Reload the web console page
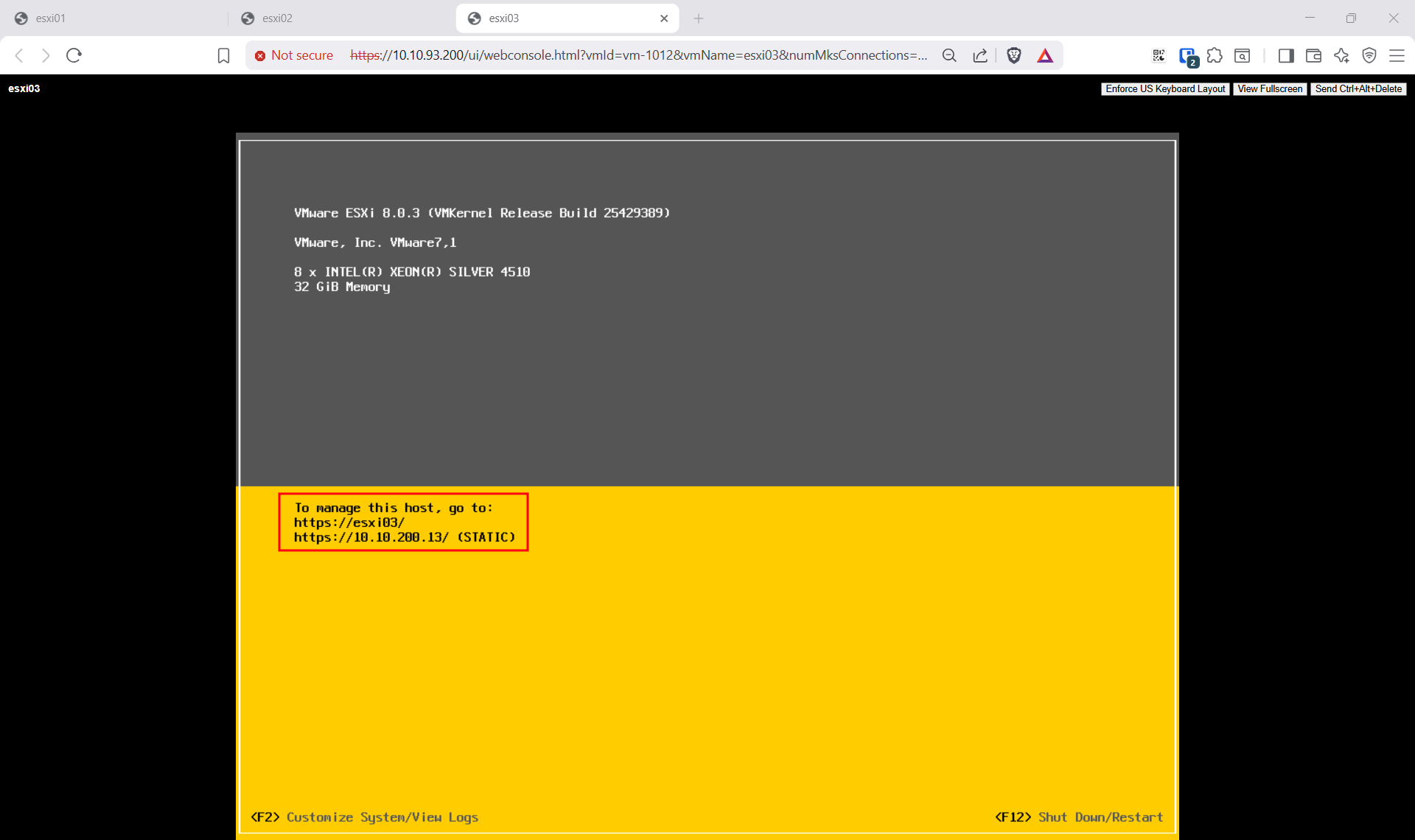 [x=74, y=55]
